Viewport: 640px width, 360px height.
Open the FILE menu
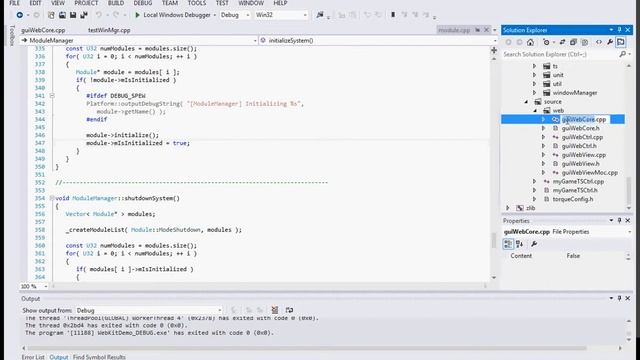pos(15,3)
